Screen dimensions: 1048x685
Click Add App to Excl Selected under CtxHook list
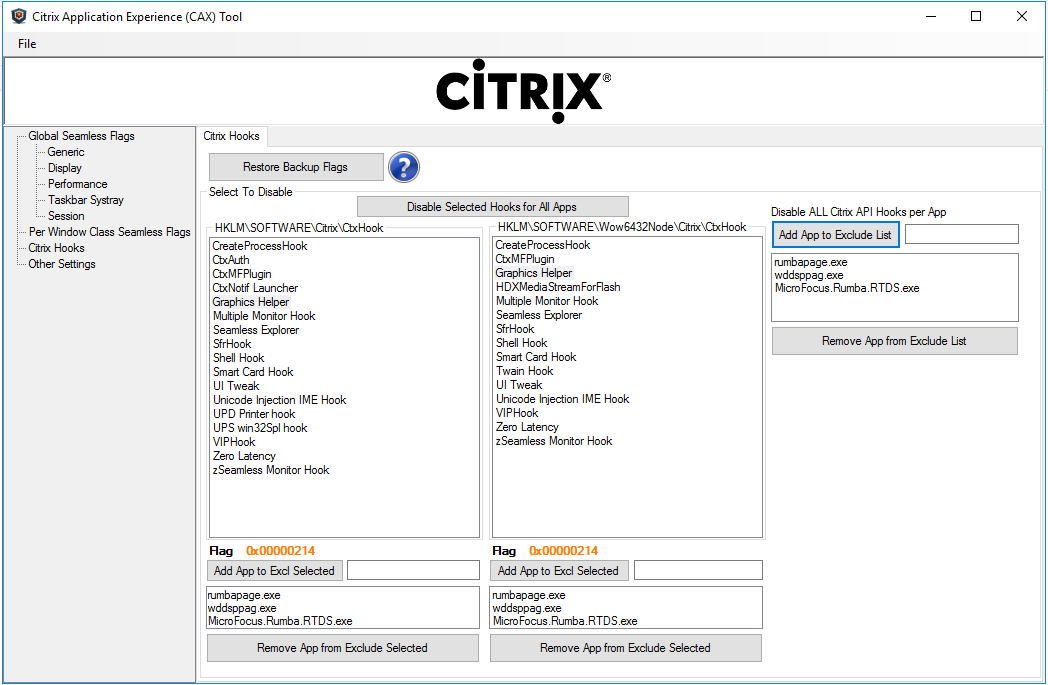[x=274, y=570]
